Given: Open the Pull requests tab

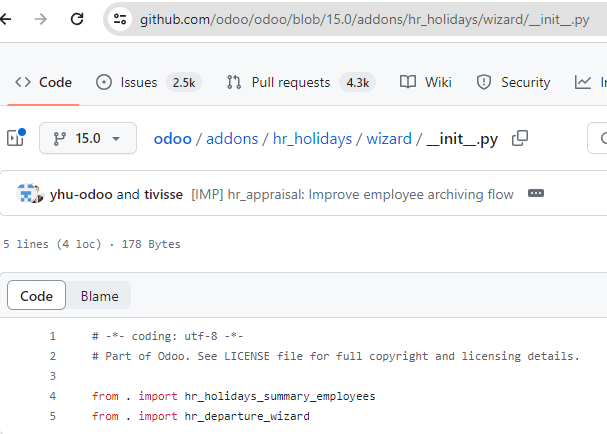Looking at the screenshot, I should tap(301, 82).
